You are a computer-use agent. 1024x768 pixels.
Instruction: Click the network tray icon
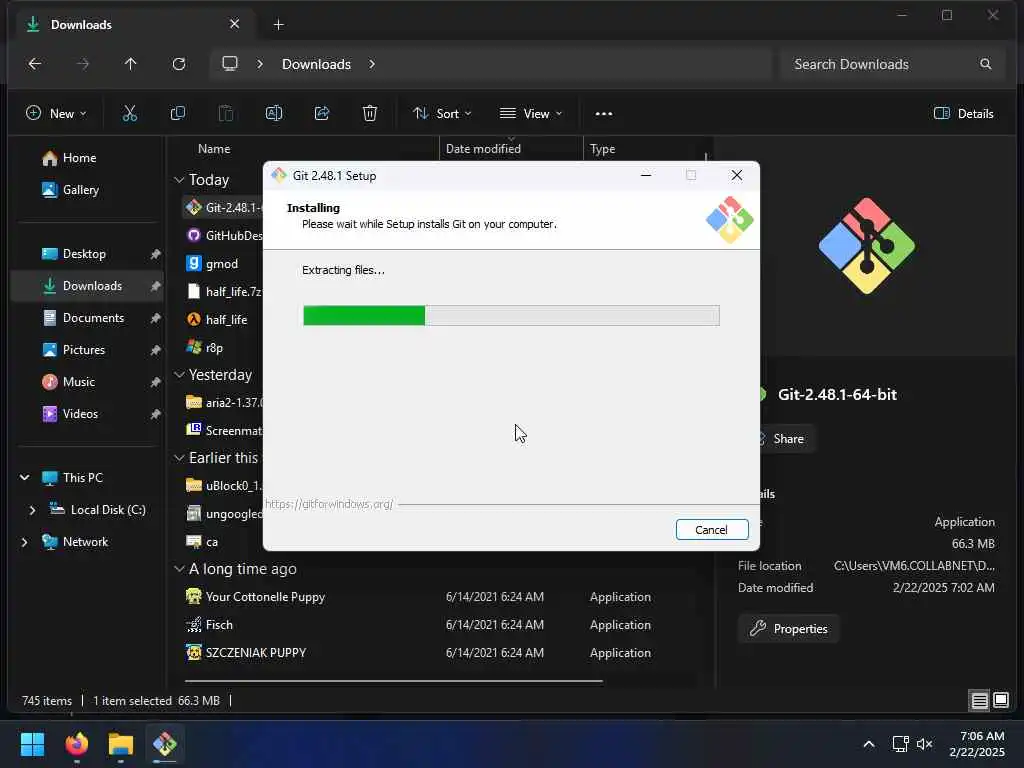pos(901,744)
